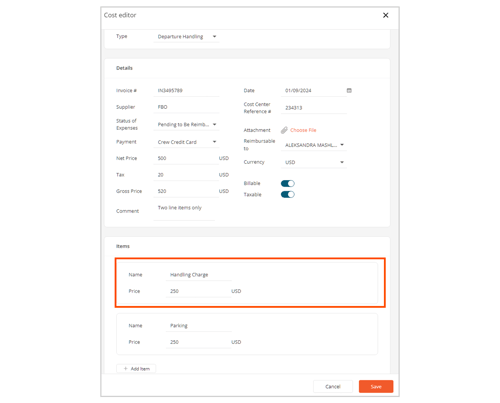Viewport: 500px width, 403px height.
Task: Select the Supplier FBO field
Action: (186, 107)
